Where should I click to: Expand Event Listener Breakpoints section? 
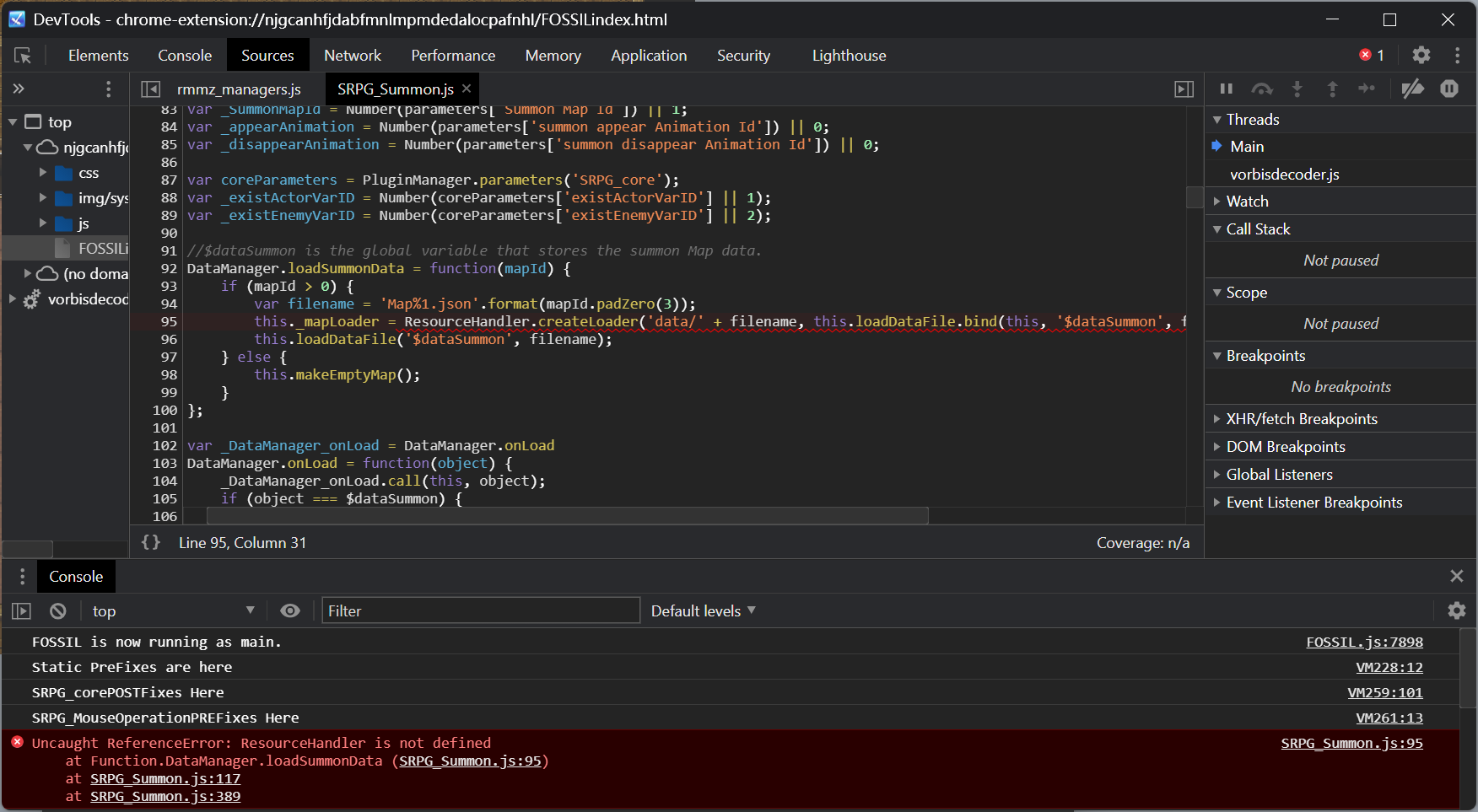1217,503
